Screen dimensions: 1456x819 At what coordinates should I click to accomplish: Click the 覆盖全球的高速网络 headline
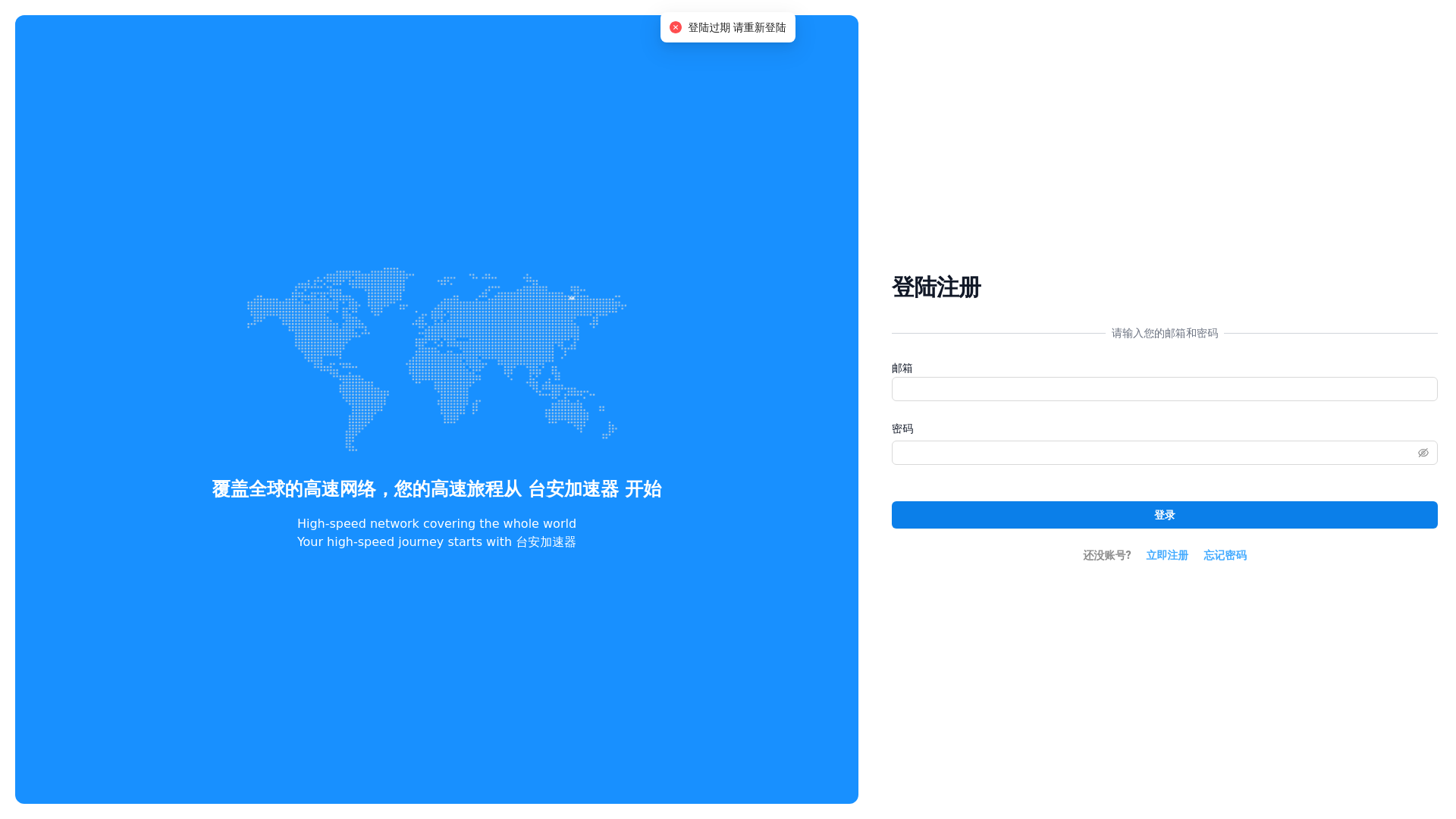(437, 489)
